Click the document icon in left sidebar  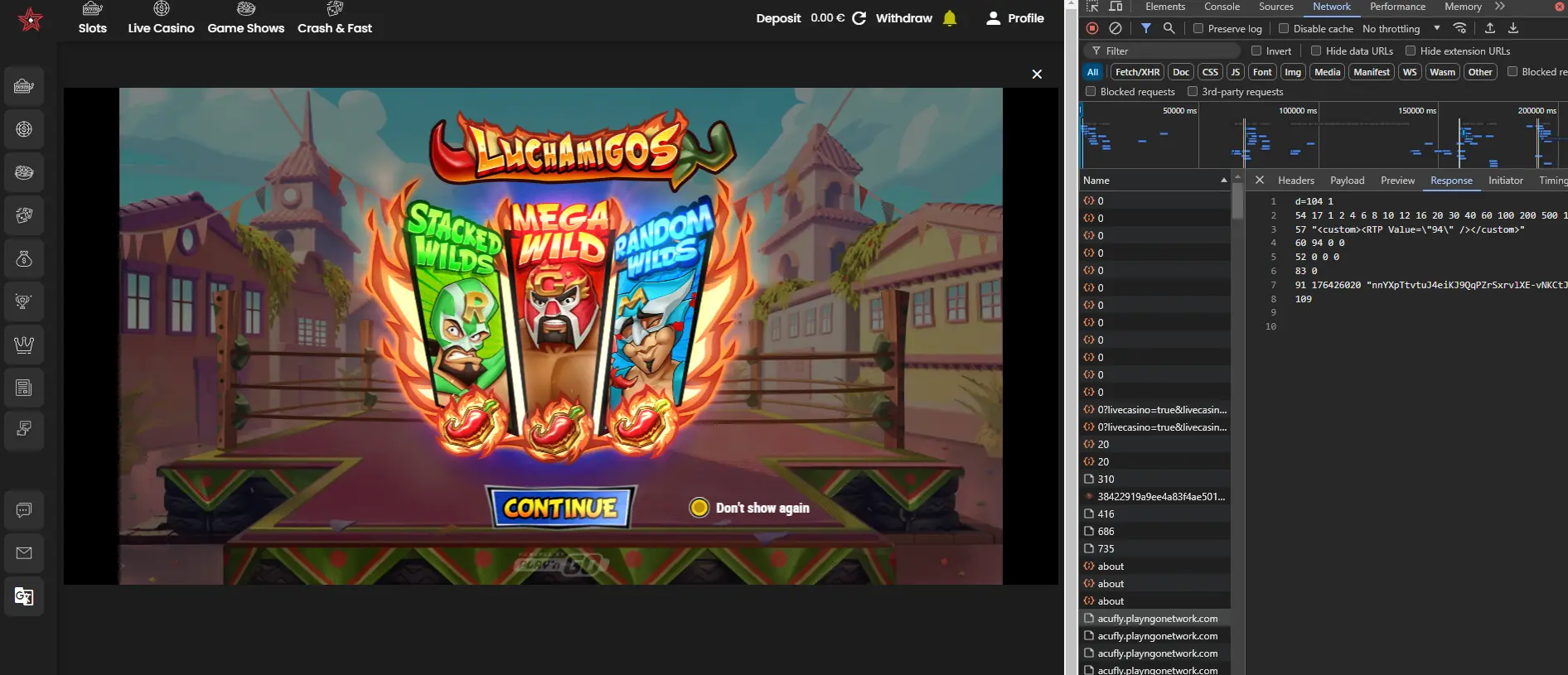click(24, 429)
